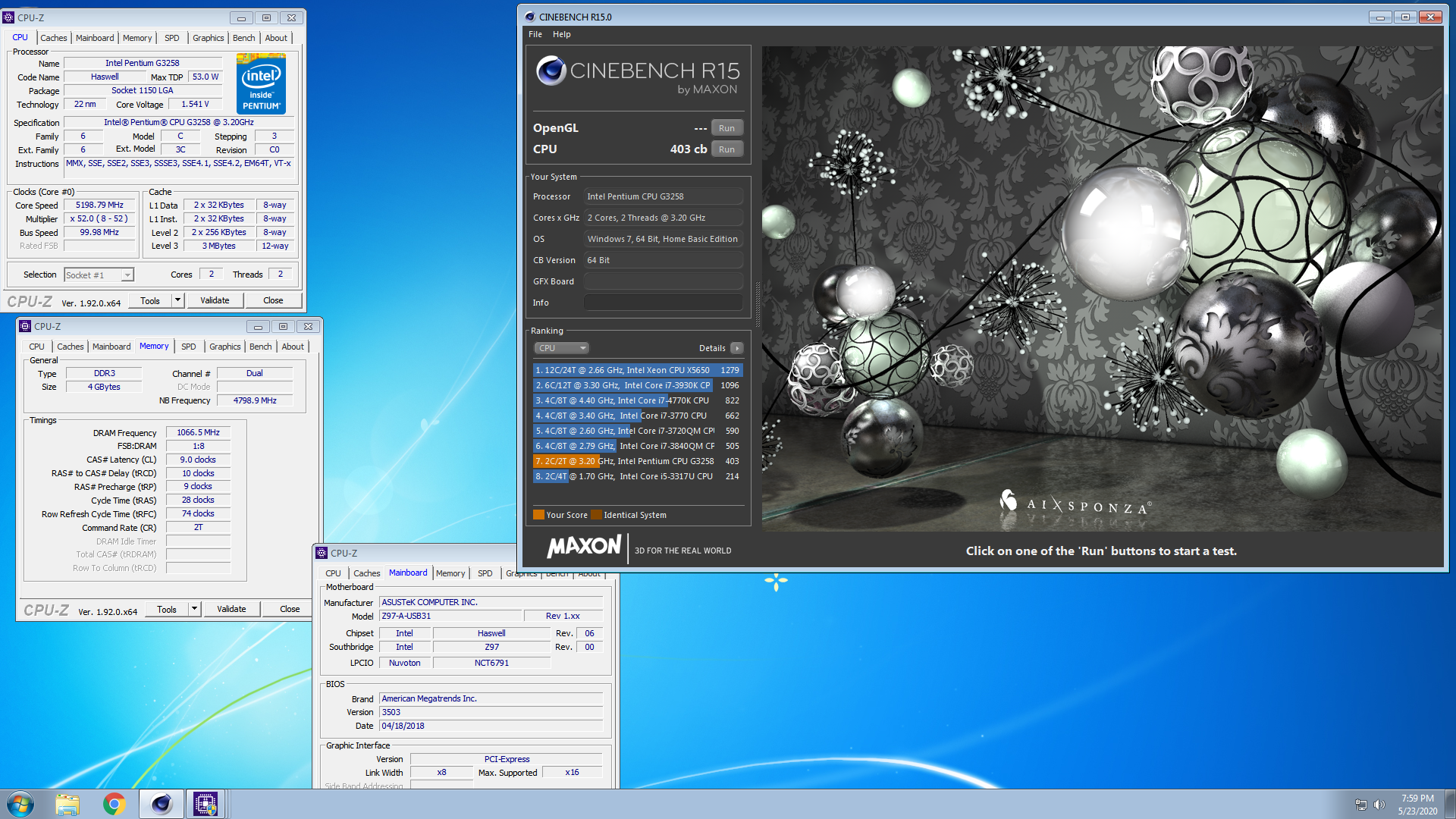
Task: Click the Cinebench R15 title bar icon
Action: click(x=530, y=17)
